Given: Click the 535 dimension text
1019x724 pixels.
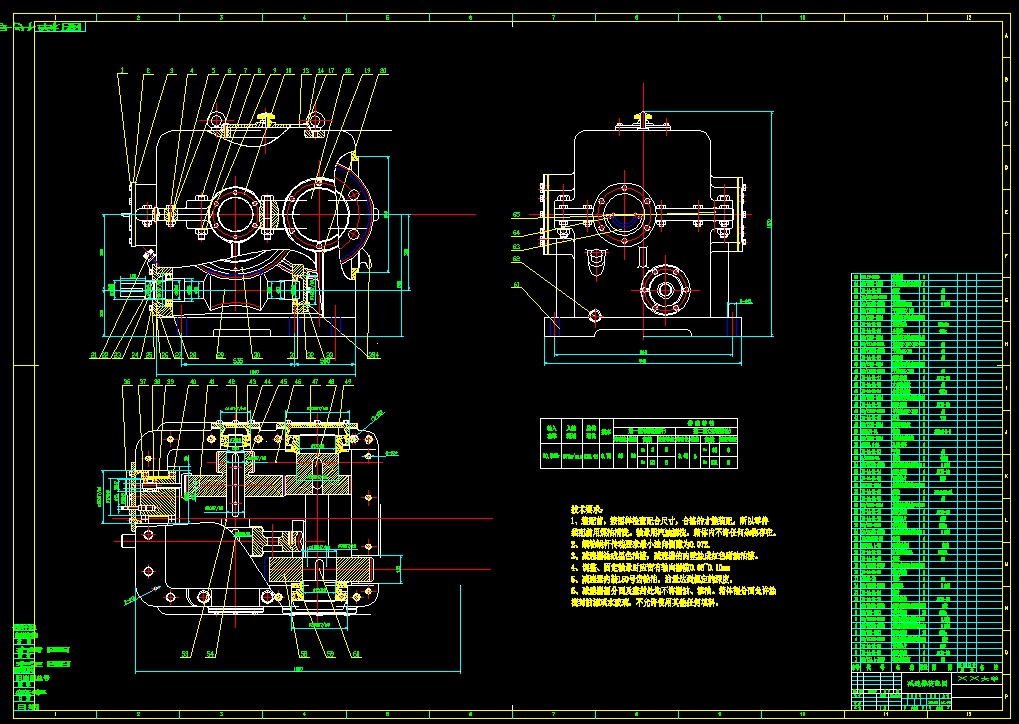Looking at the screenshot, I should [x=238, y=361].
